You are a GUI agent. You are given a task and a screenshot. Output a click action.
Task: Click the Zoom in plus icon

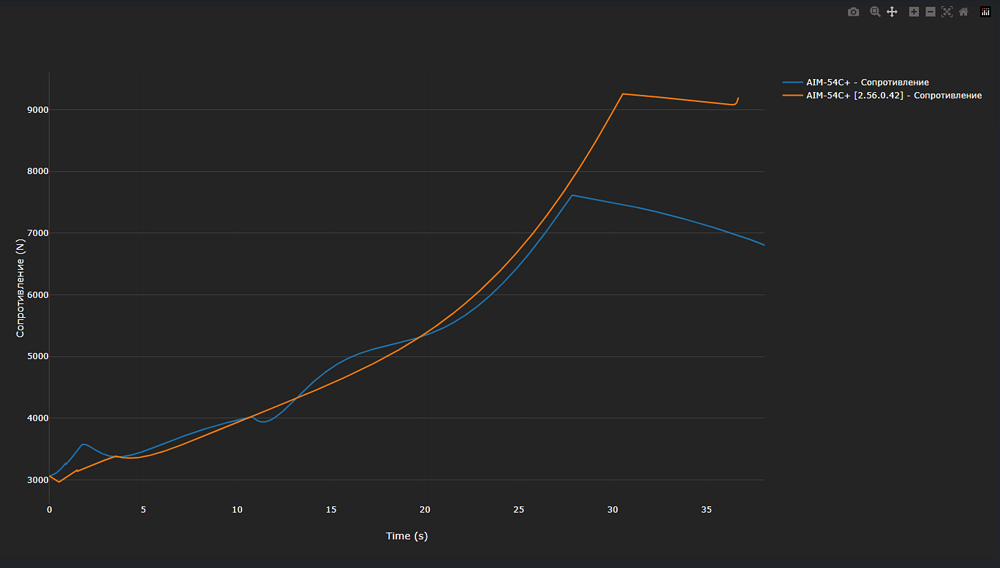coord(914,12)
